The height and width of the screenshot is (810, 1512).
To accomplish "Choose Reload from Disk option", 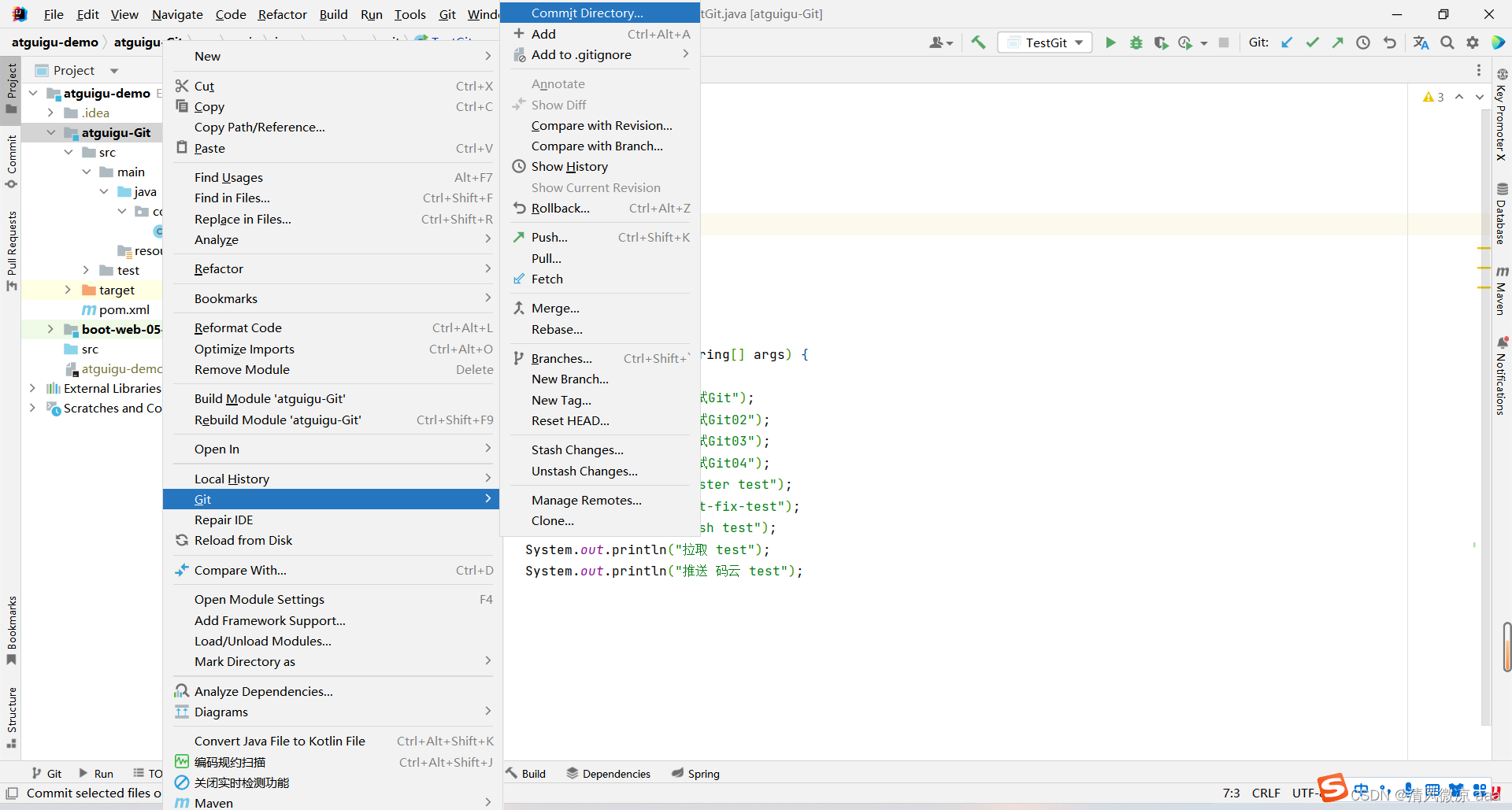I will click(331, 541).
